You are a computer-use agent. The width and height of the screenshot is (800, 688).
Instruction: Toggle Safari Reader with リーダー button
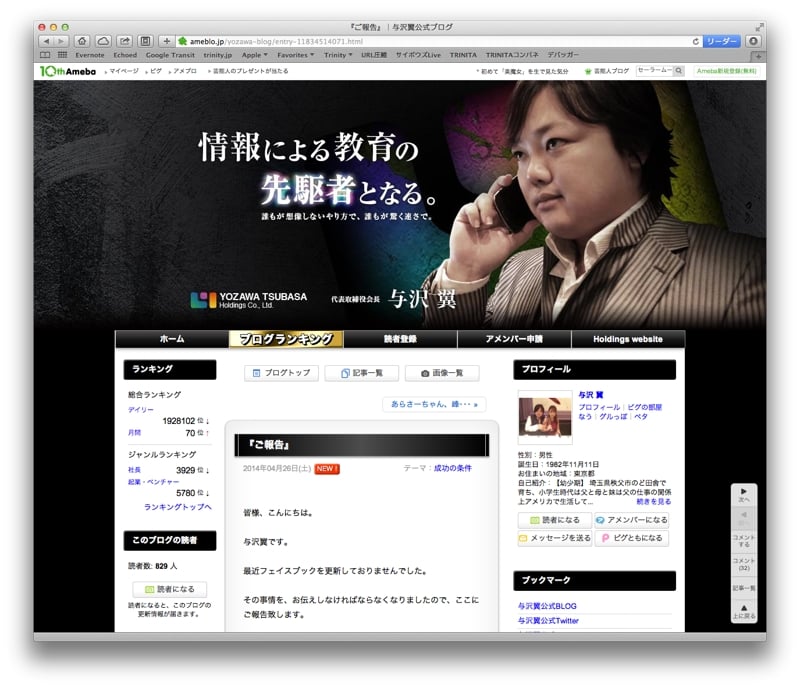721,41
